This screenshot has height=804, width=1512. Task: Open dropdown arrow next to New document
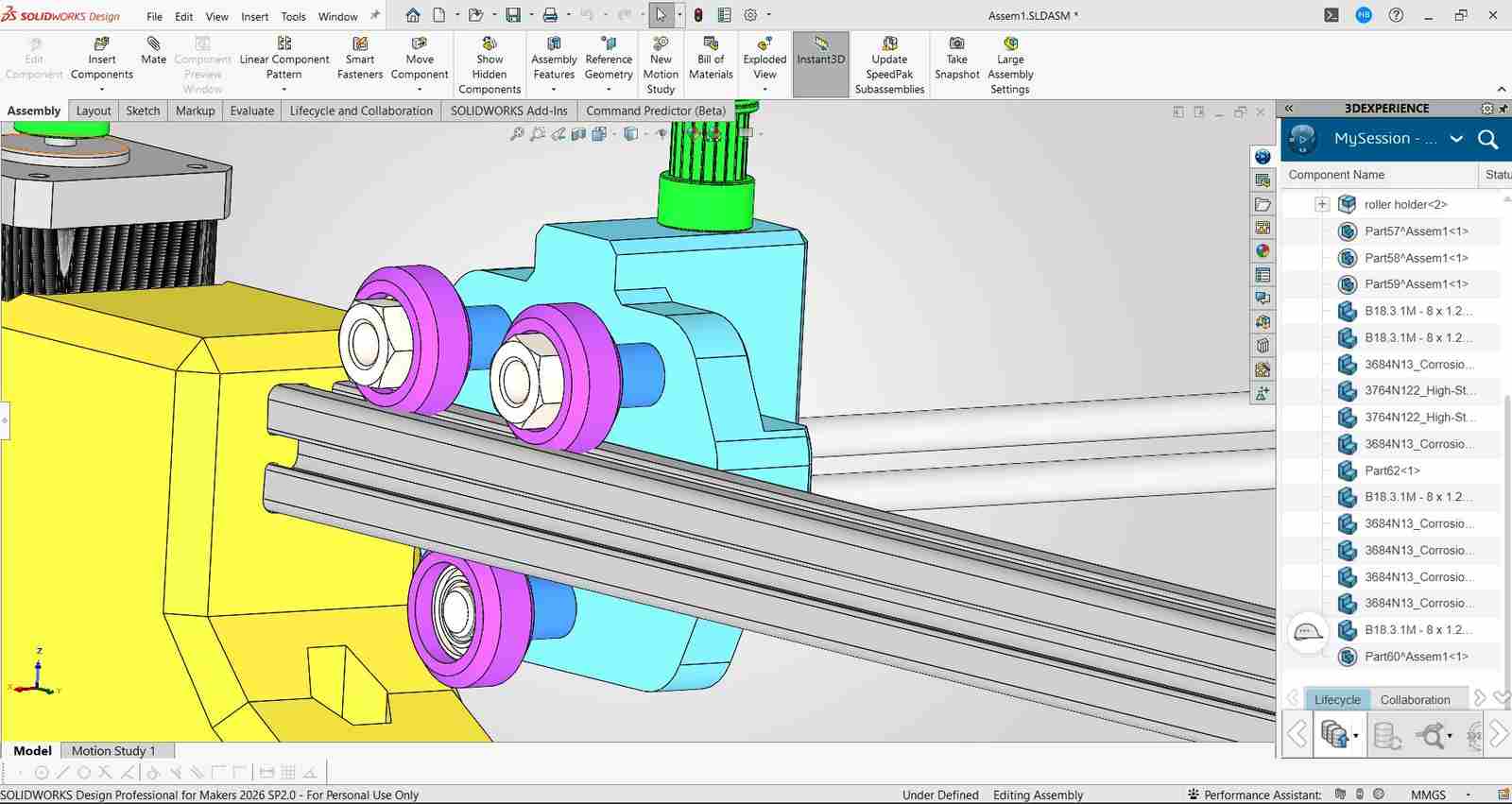(457, 15)
